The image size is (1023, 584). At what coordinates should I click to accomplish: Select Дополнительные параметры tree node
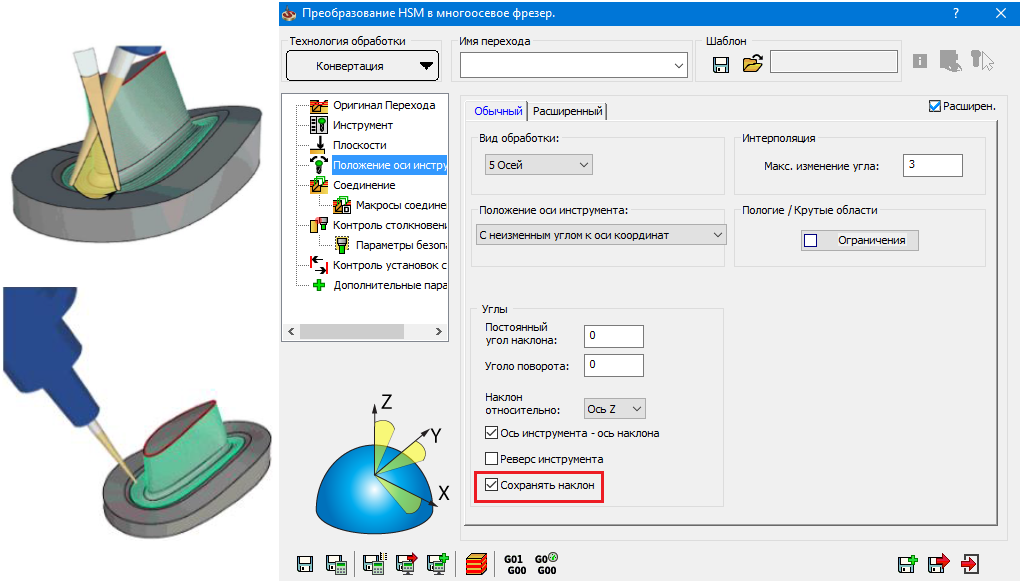tap(389, 285)
